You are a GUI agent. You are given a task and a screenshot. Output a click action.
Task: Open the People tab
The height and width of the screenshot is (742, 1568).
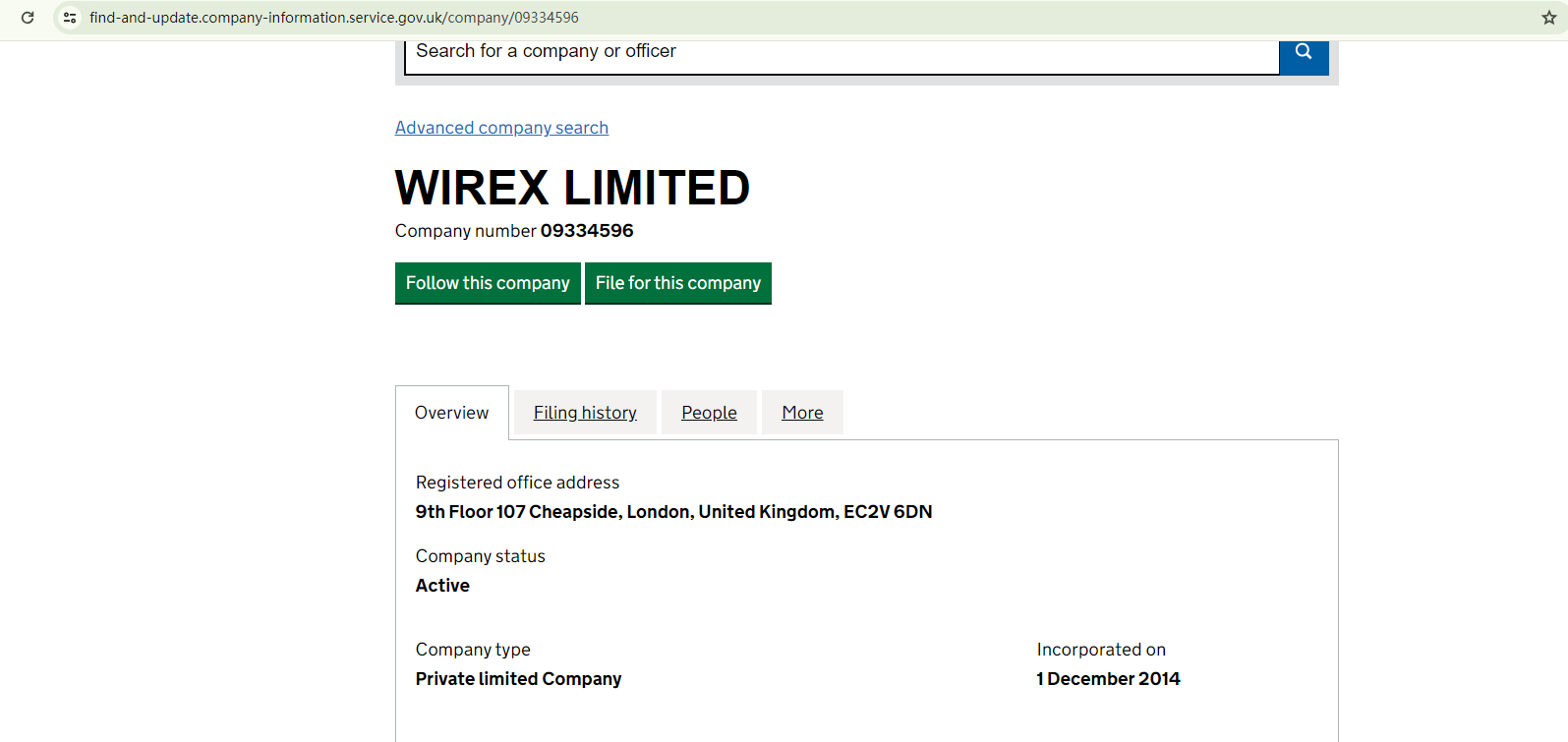click(709, 413)
